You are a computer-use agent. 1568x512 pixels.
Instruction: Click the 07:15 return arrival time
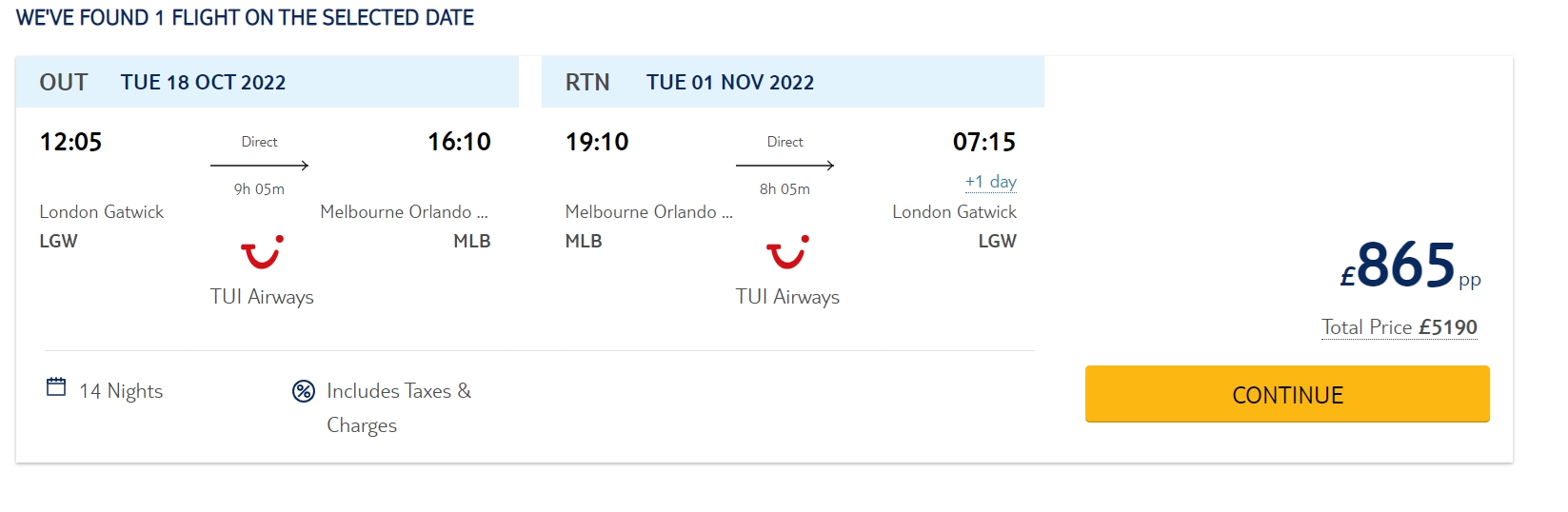click(983, 142)
